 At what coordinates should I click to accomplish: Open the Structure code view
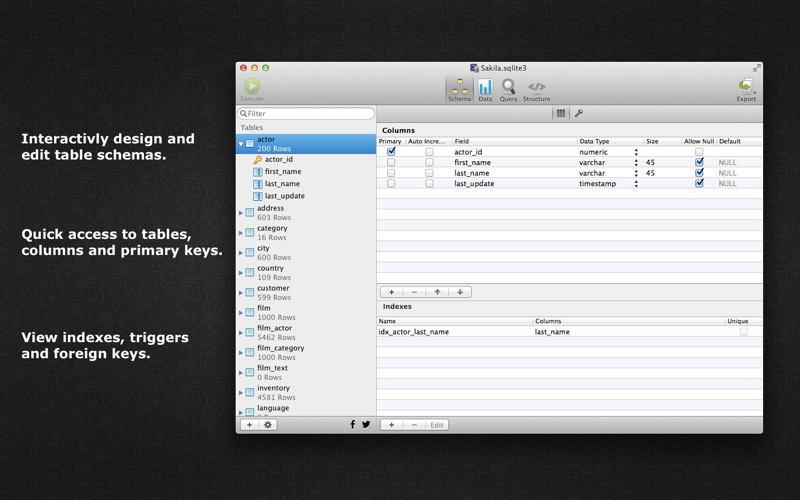tap(536, 90)
